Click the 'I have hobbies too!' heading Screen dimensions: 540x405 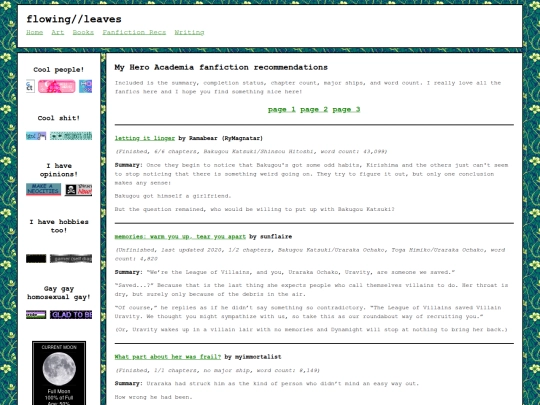[x=59, y=226]
